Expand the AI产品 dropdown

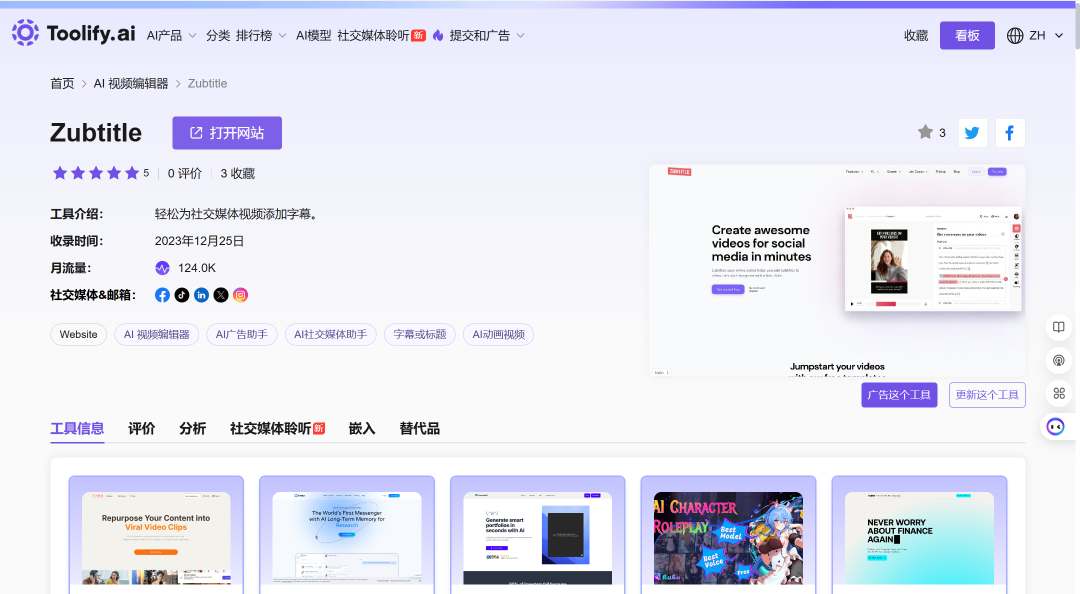(x=172, y=35)
